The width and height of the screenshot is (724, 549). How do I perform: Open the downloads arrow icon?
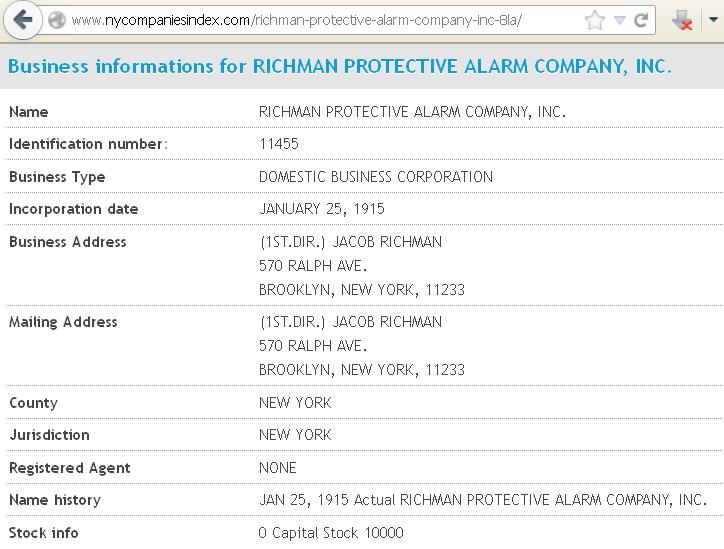click(682, 20)
